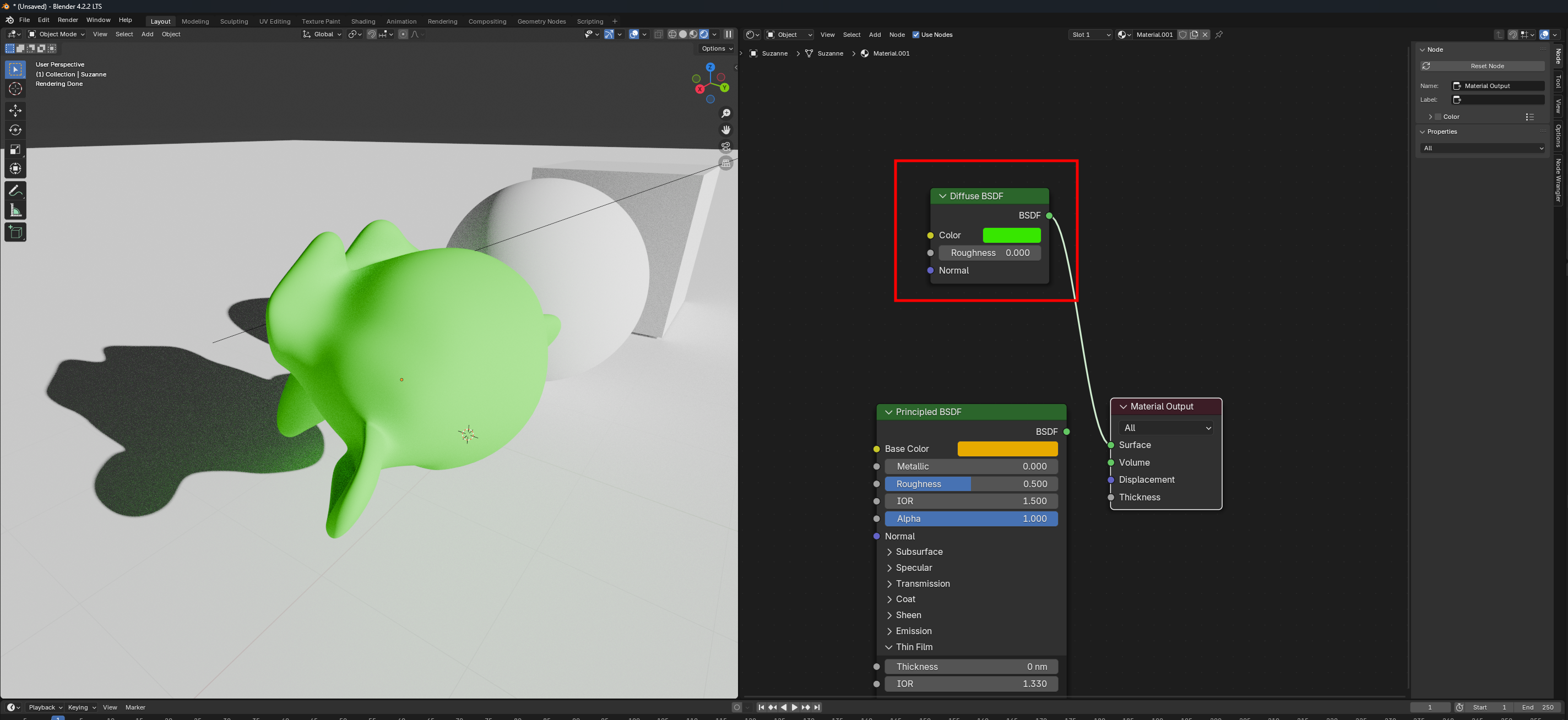Pause viewport rendering with the pause button

click(x=728, y=34)
